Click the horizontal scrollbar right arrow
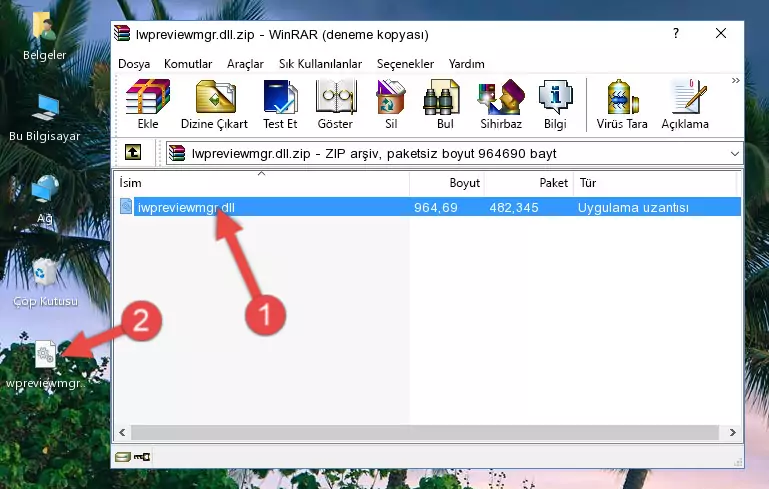The height and width of the screenshot is (489, 769). coord(732,433)
